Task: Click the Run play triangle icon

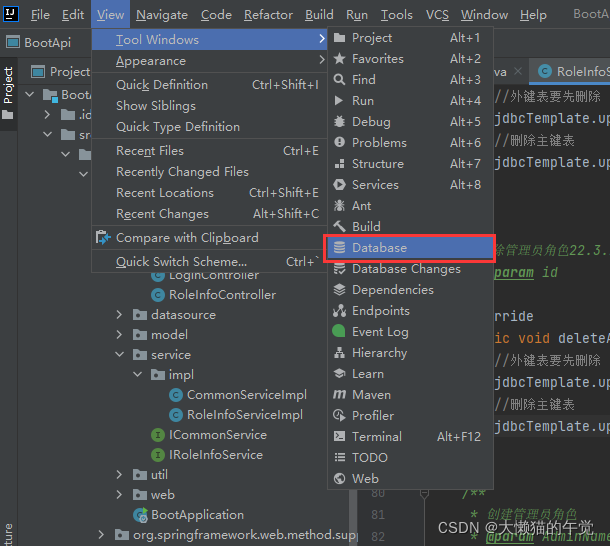Action: click(x=339, y=101)
